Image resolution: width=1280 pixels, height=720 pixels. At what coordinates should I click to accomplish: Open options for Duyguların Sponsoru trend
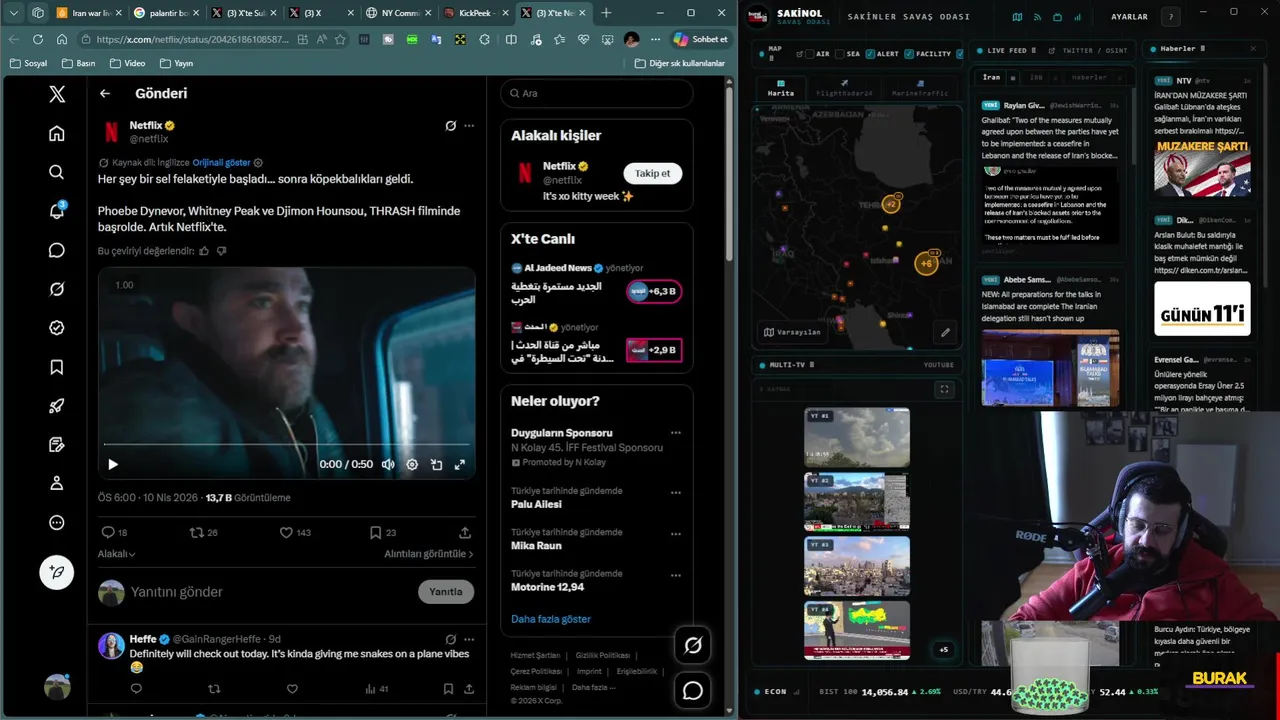coord(676,433)
